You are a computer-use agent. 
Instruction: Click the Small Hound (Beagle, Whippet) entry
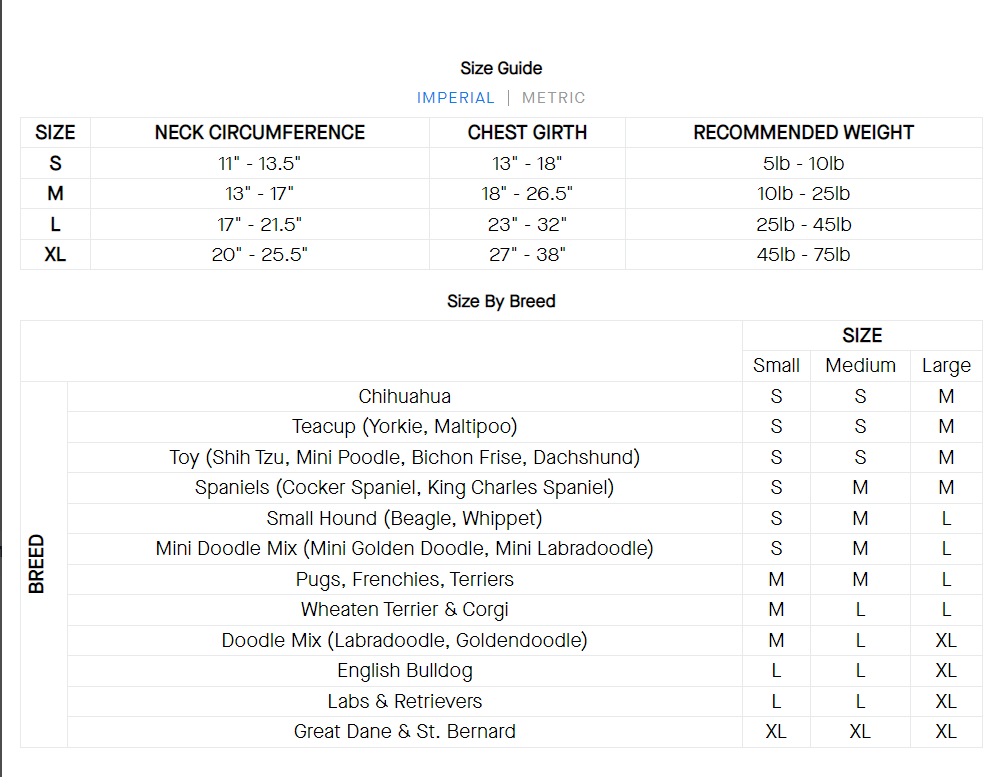tap(405, 518)
